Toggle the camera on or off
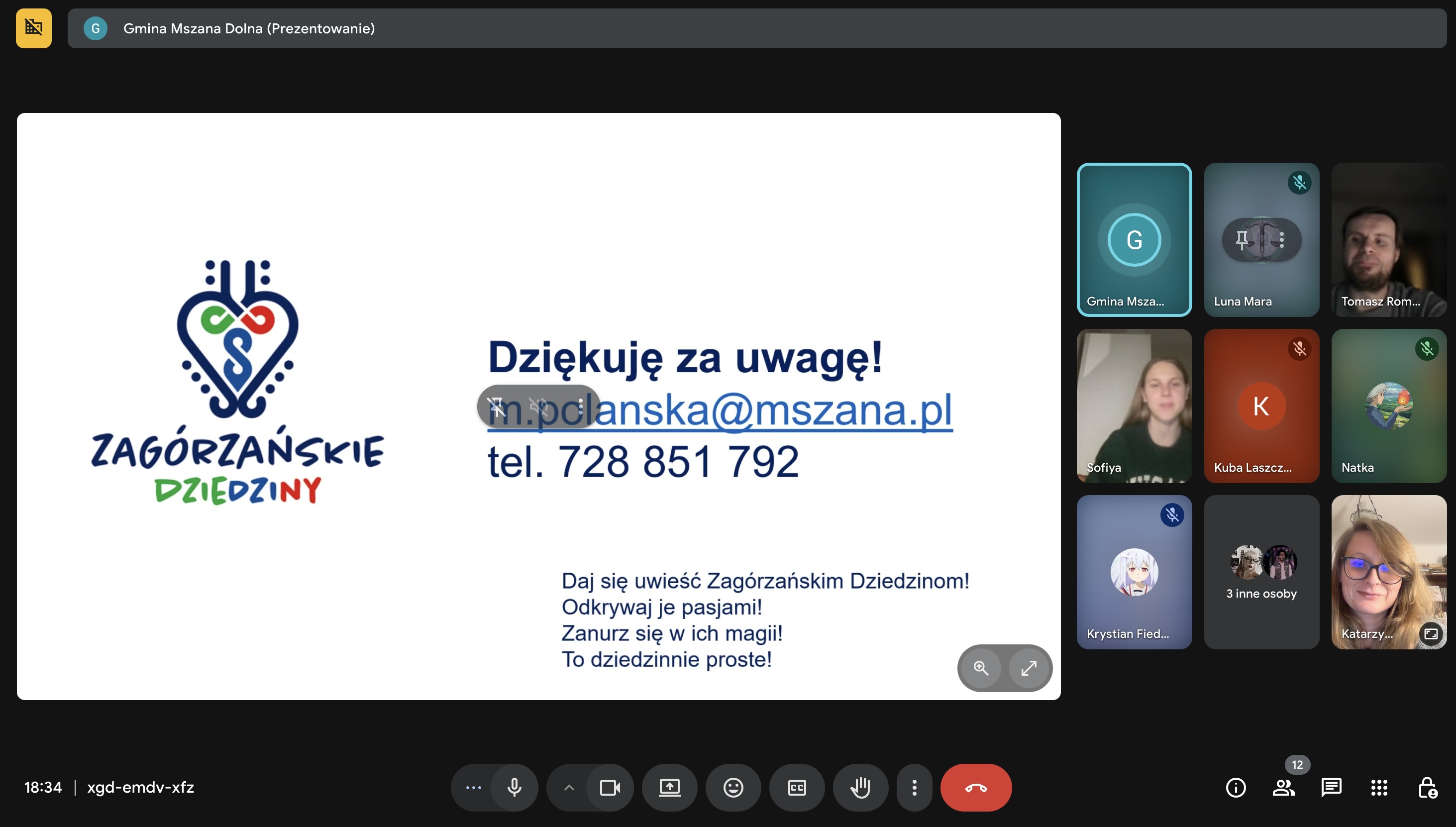 click(x=609, y=787)
